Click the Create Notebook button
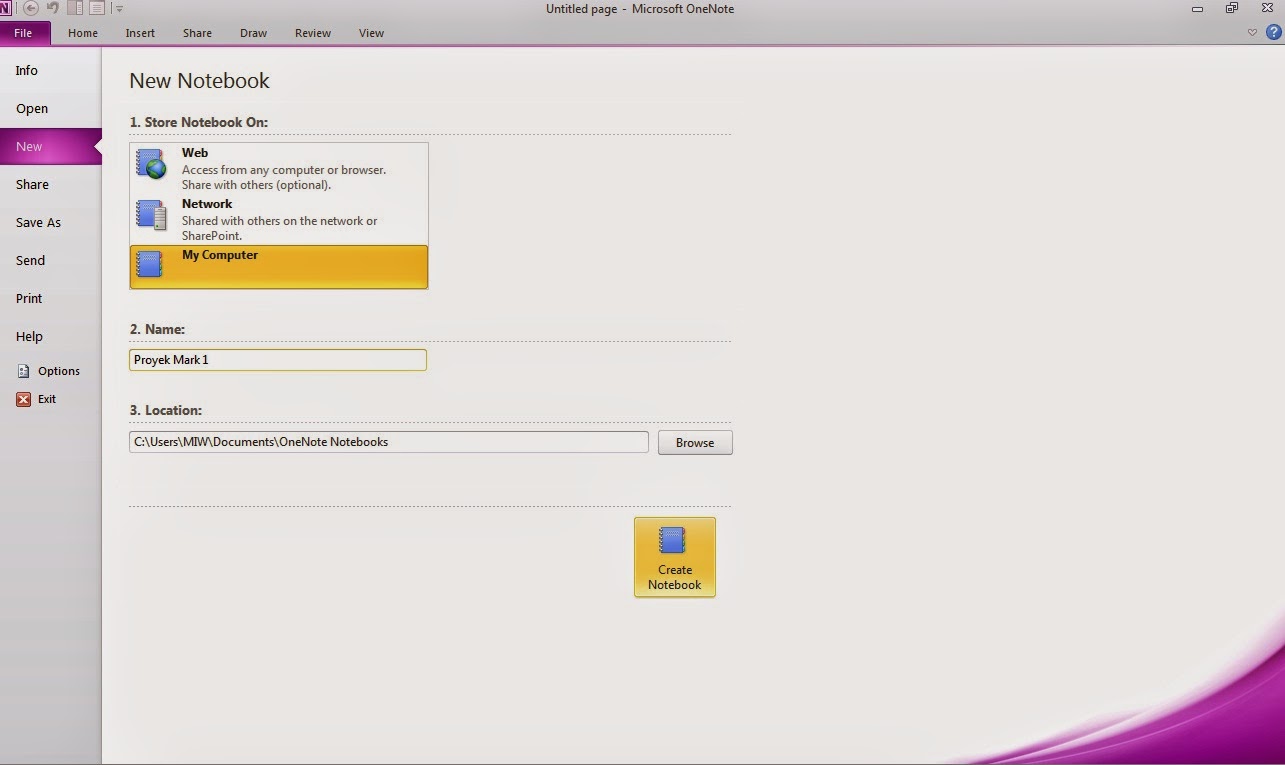This screenshot has height=765, width=1285. point(675,557)
